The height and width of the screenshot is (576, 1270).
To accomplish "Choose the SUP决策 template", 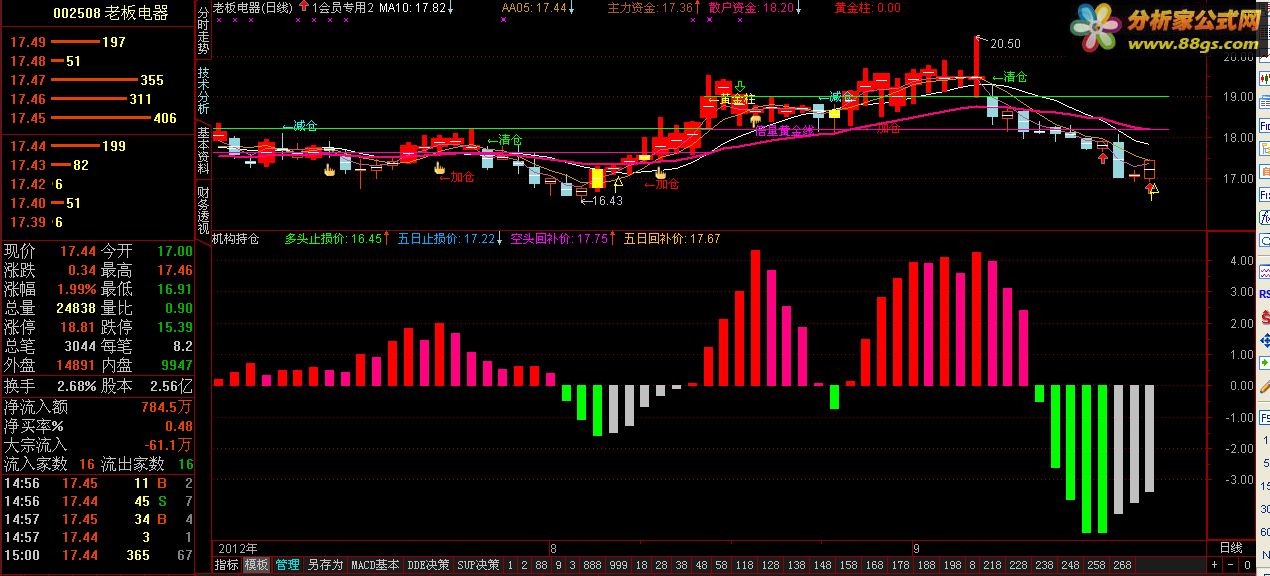I will coord(478,565).
